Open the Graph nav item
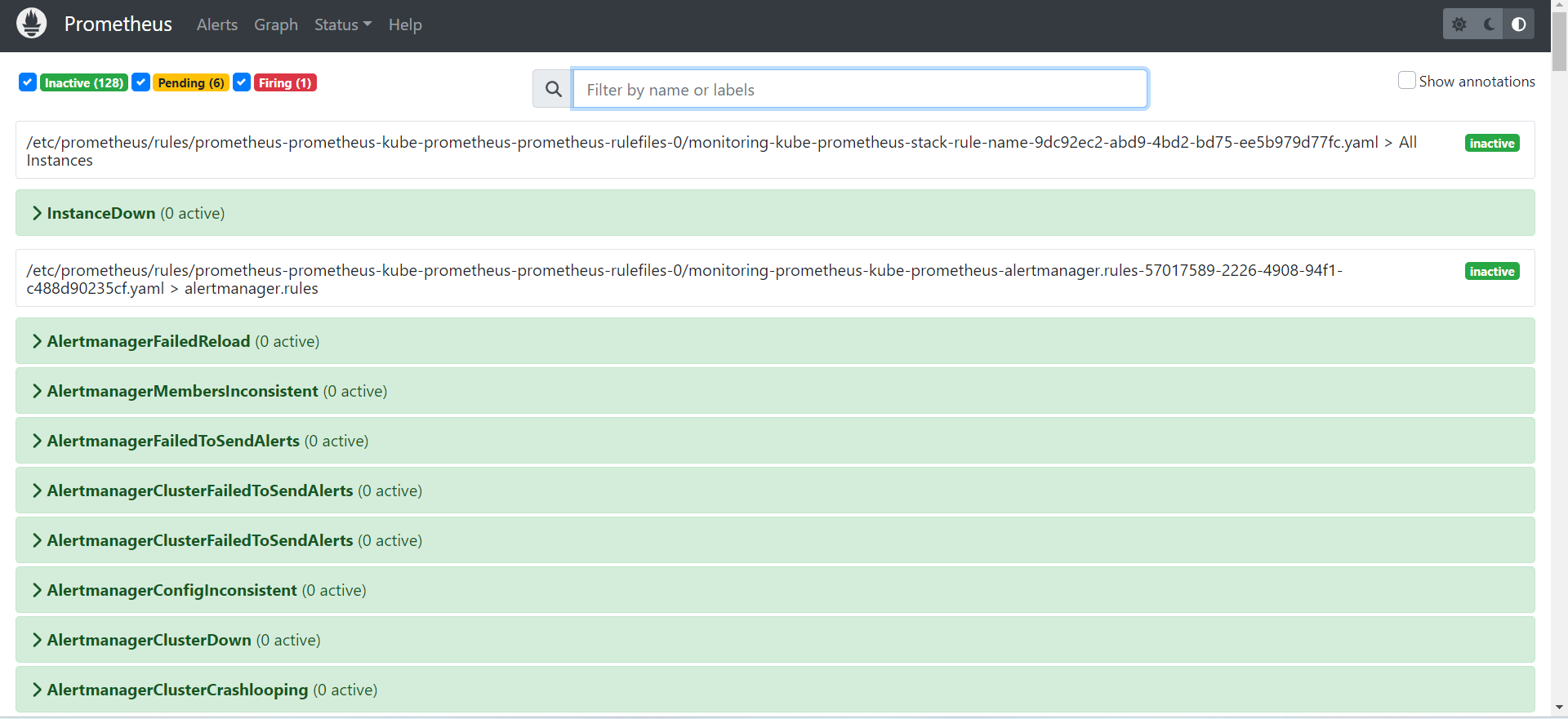Screen dimensions: 1568x719 [276, 24]
